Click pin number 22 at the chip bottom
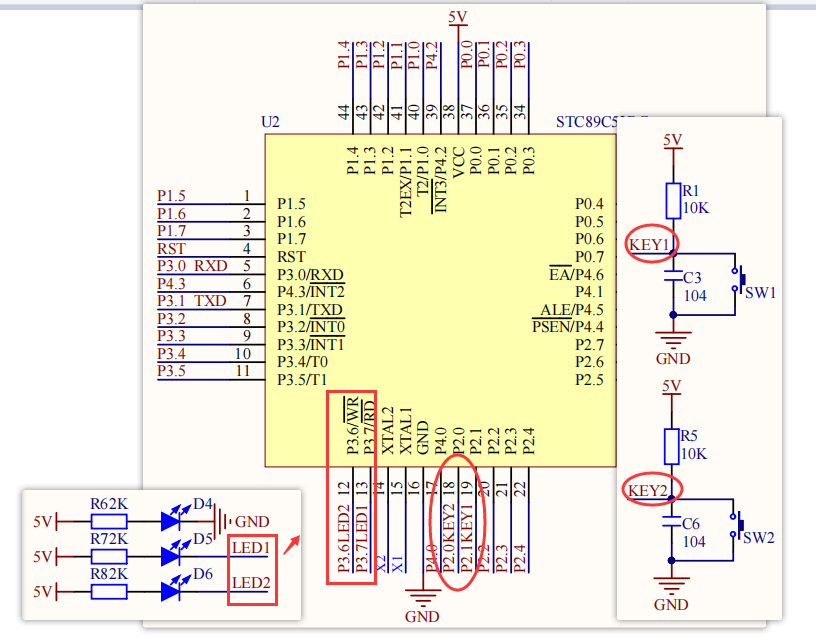816x643 pixels. (x=520, y=488)
